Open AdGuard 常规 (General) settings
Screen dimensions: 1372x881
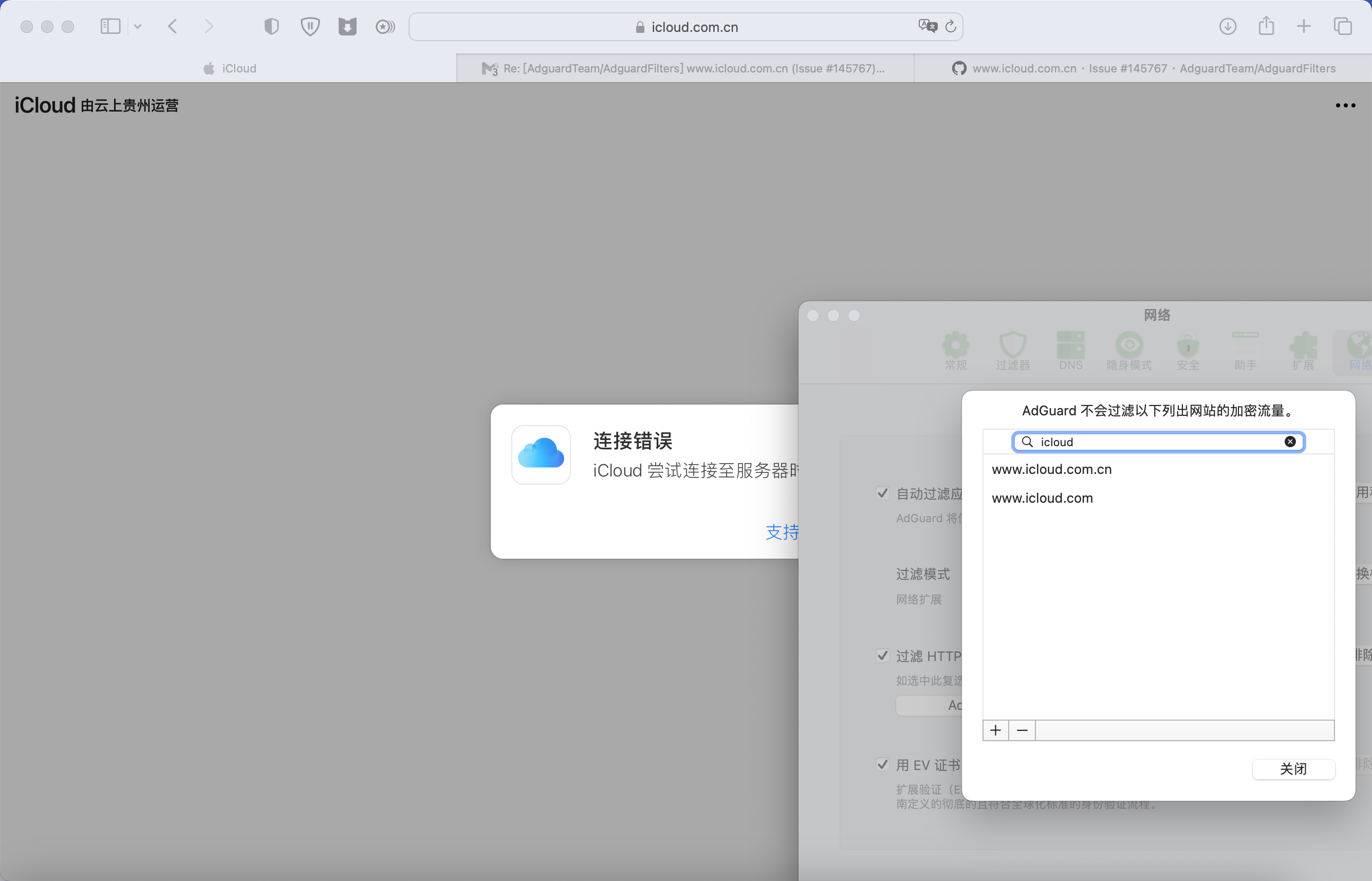coord(955,350)
